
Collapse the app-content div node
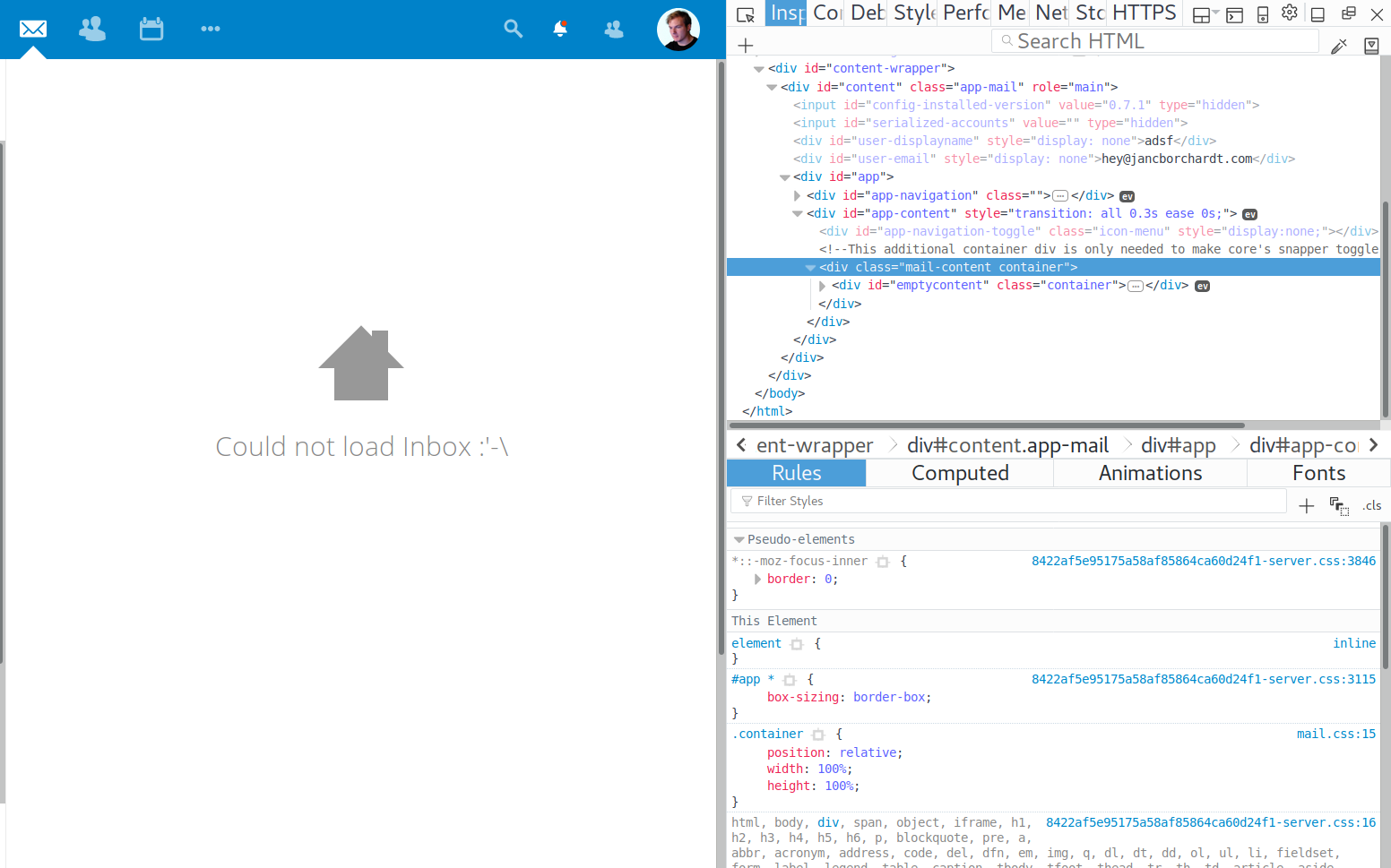(798, 214)
